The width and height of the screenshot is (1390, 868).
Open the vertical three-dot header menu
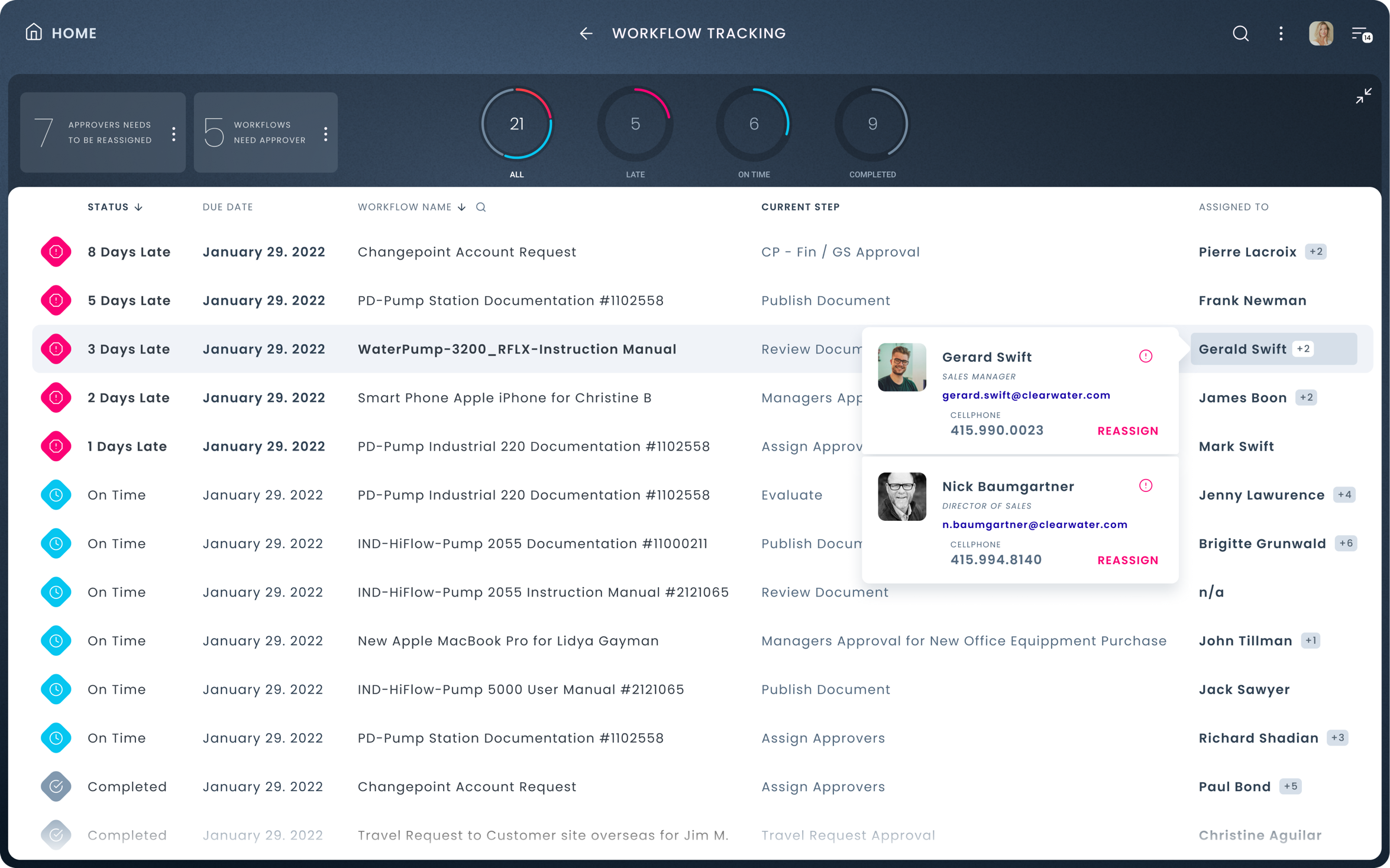(1281, 34)
